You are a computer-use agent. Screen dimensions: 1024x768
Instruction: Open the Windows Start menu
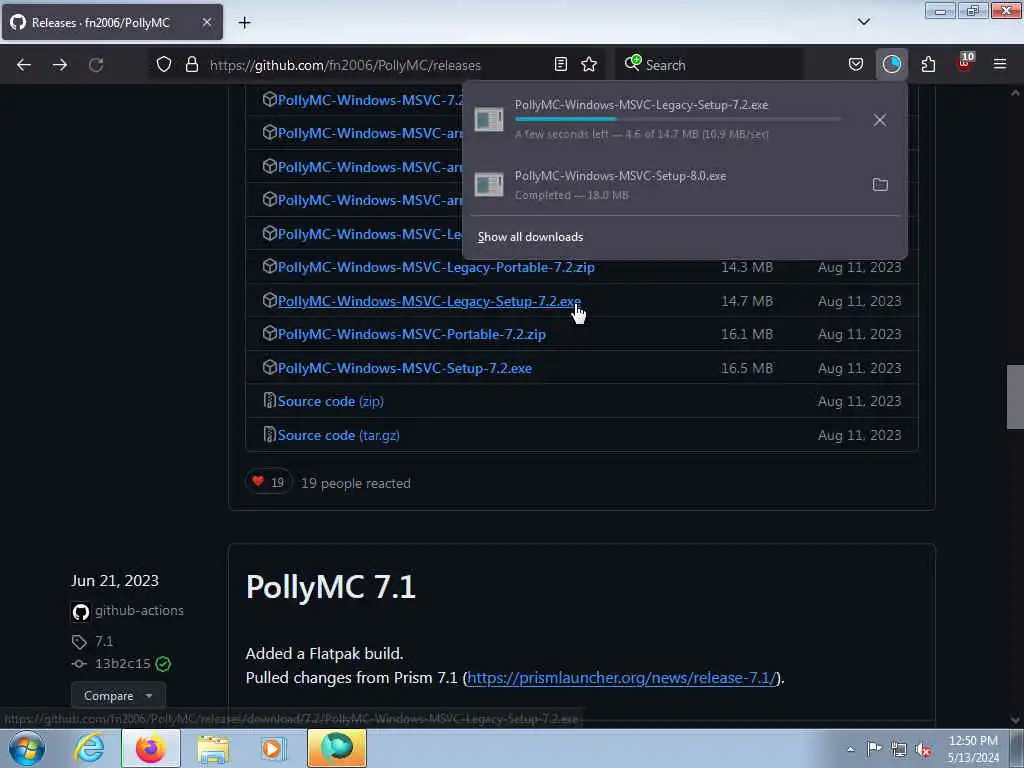point(27,748)
